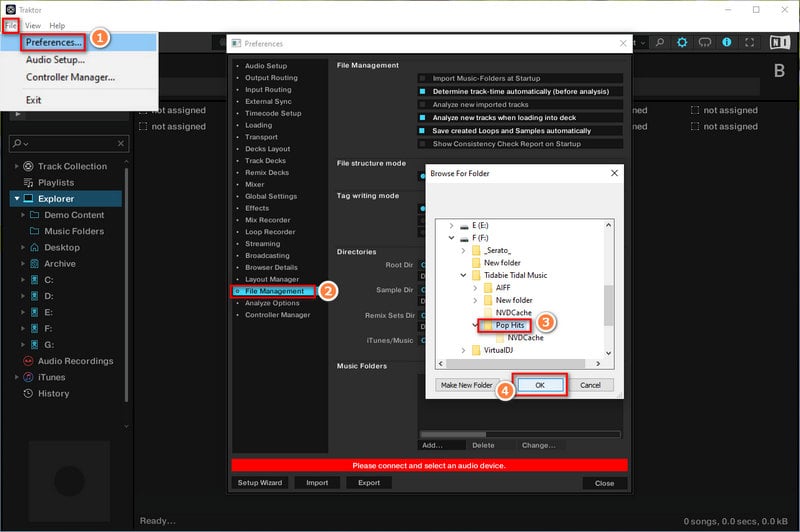Click the C: drive icon in tree
The height and width of the screenshot is (532, 800).
35,280
